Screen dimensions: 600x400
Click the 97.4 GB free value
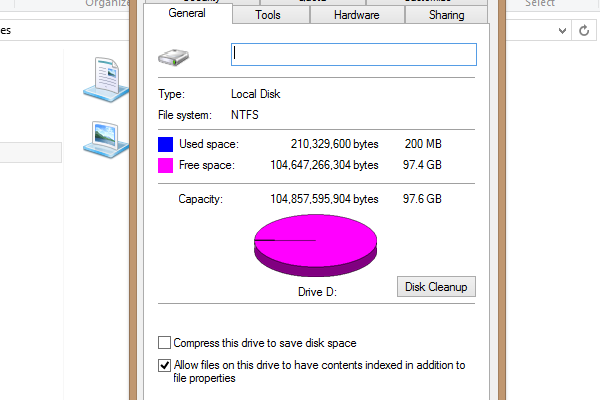pyautogui.click(x=422, y=165)
